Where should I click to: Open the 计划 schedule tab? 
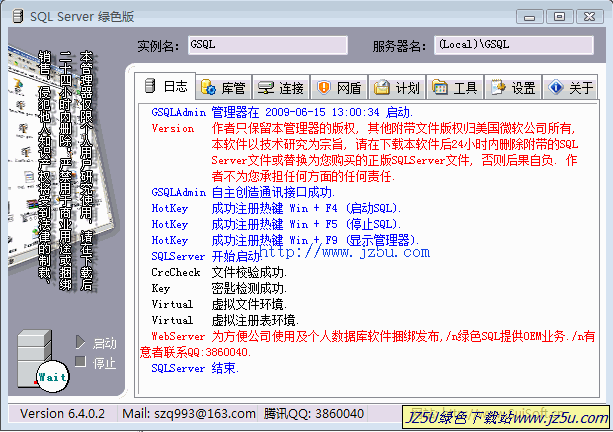point(397,88)
